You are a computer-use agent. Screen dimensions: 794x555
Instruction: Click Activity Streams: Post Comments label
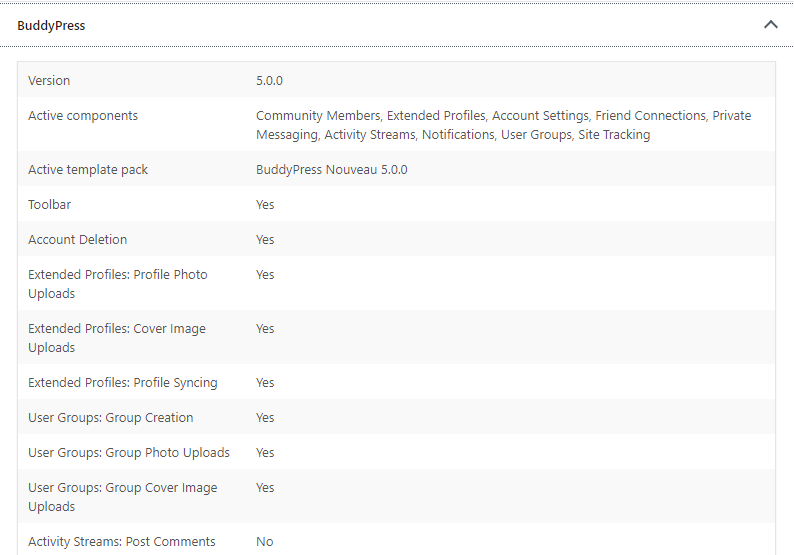tap(122, 542)
